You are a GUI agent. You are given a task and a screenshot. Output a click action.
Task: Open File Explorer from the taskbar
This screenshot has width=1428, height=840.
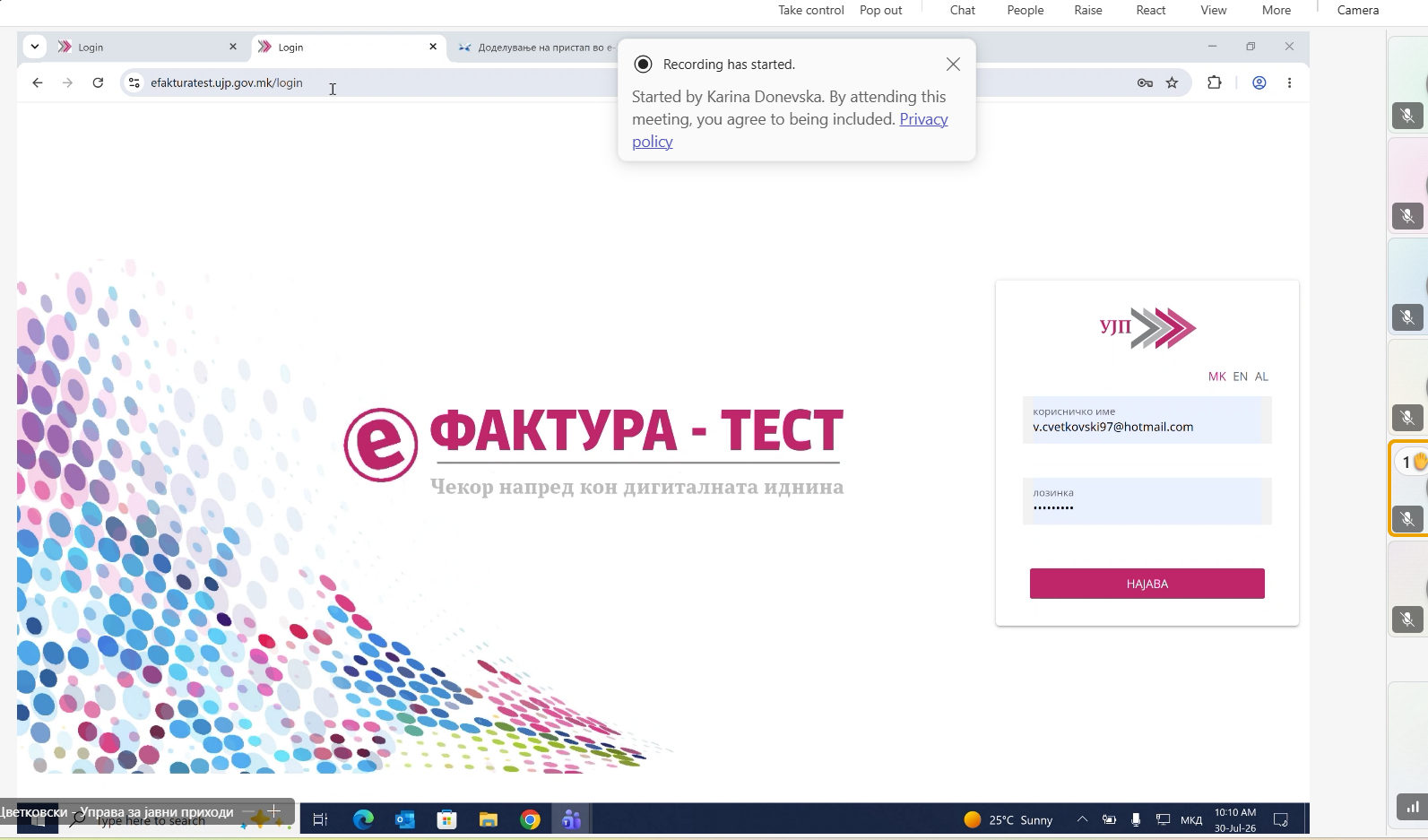pyautogui.click(x=489, y=819)
